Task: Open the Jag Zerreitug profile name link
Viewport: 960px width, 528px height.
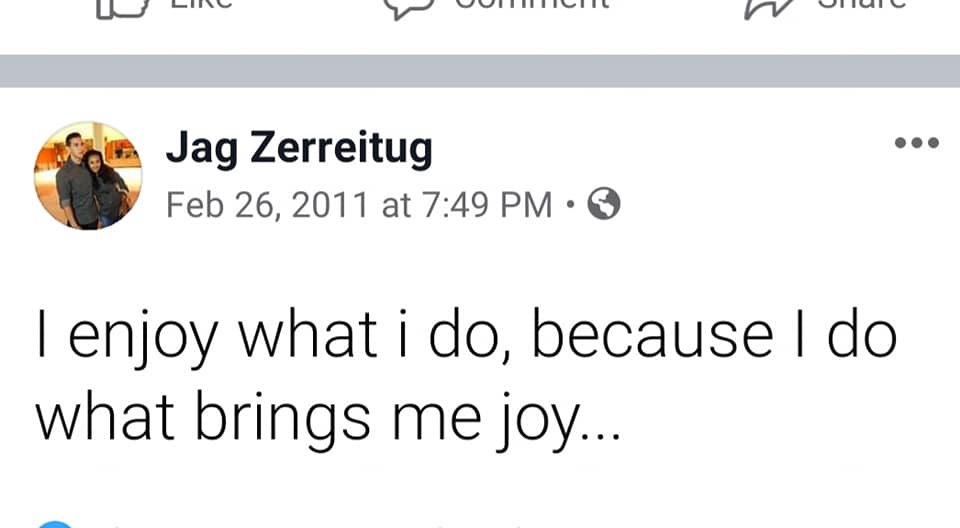Action: (299, 148)
